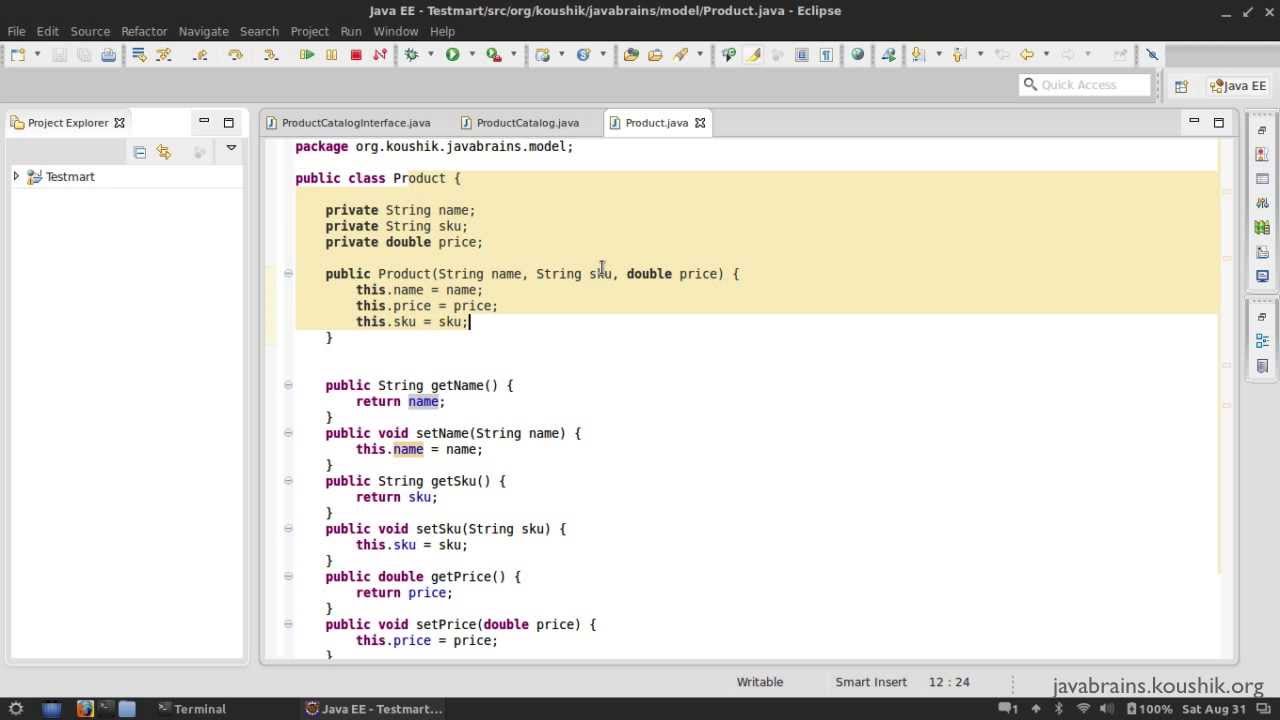Toggle Mark Occurrences highlighter icon
This screenshot has width=1280, height=720.
[753, 55]
